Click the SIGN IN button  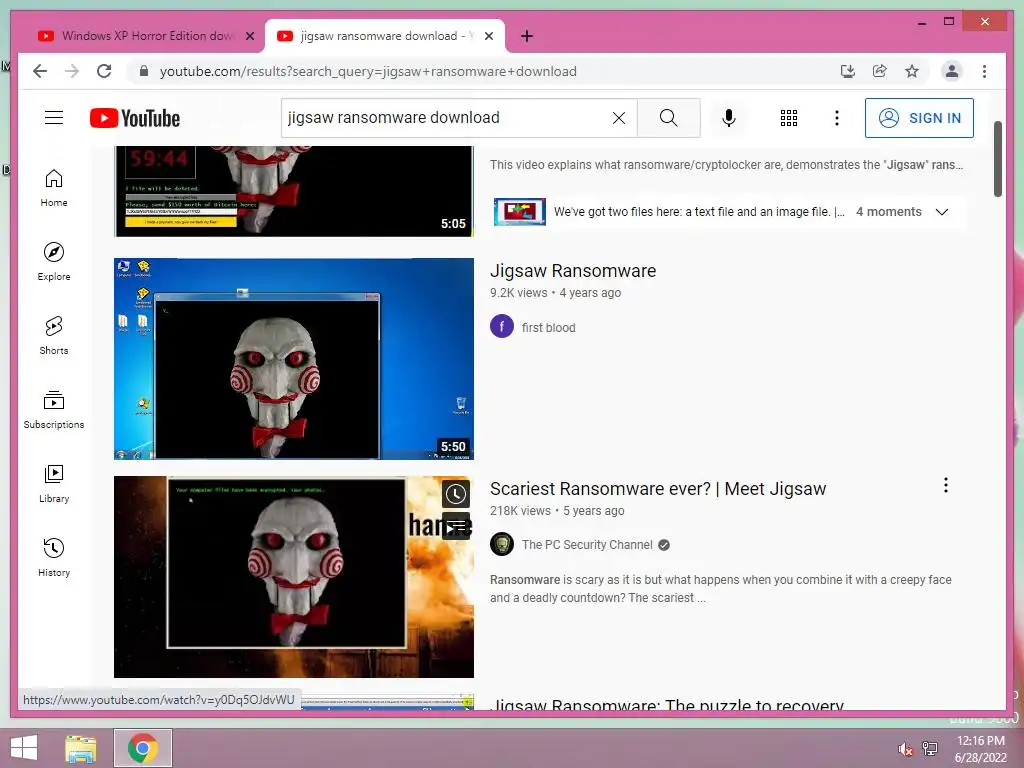pos(919,118)
